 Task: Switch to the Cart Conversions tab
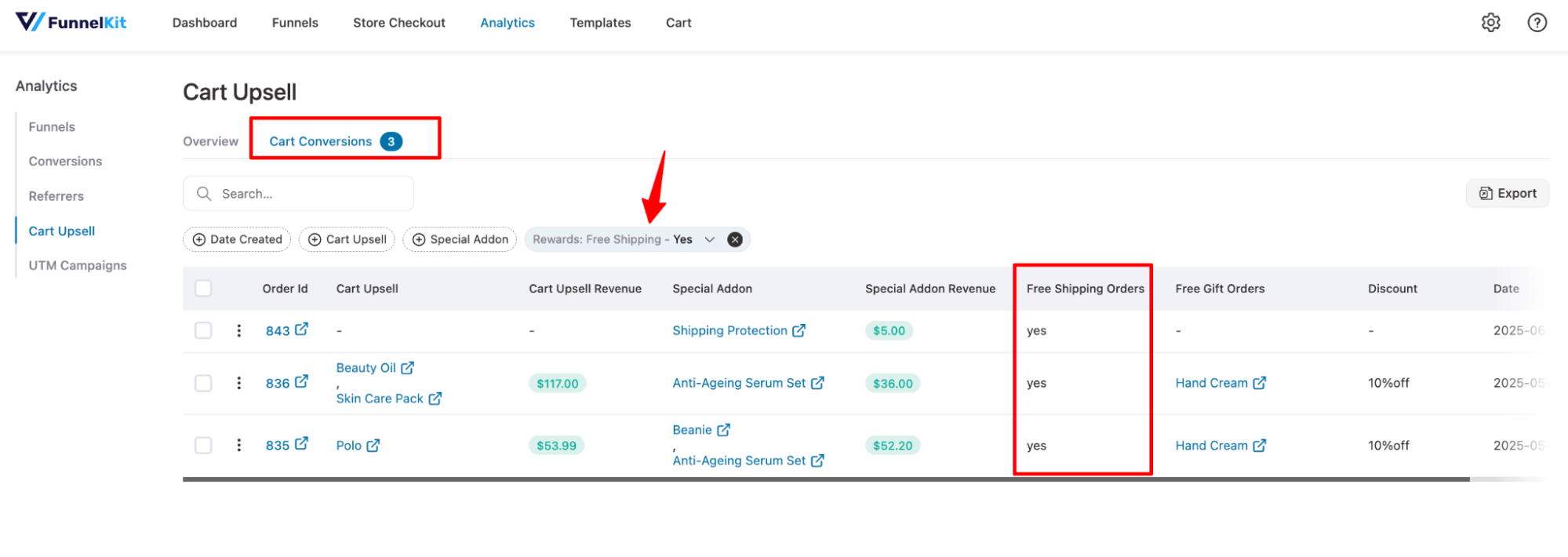click(336, 141)
